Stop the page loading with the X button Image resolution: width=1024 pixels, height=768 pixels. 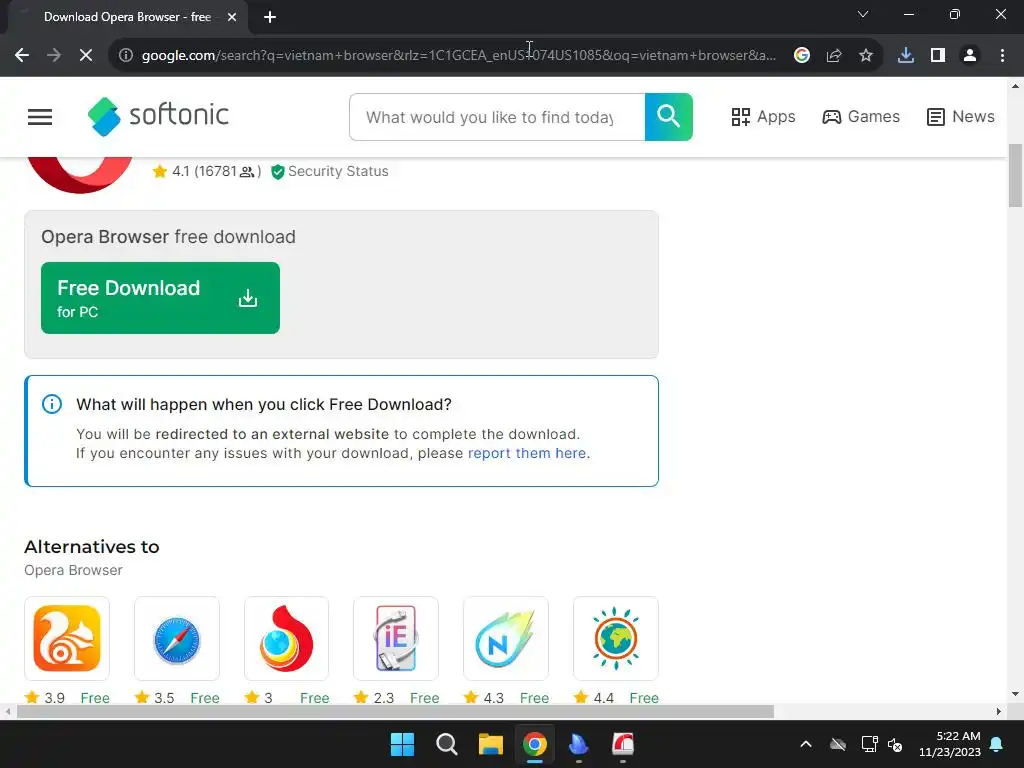click(86, 56)
